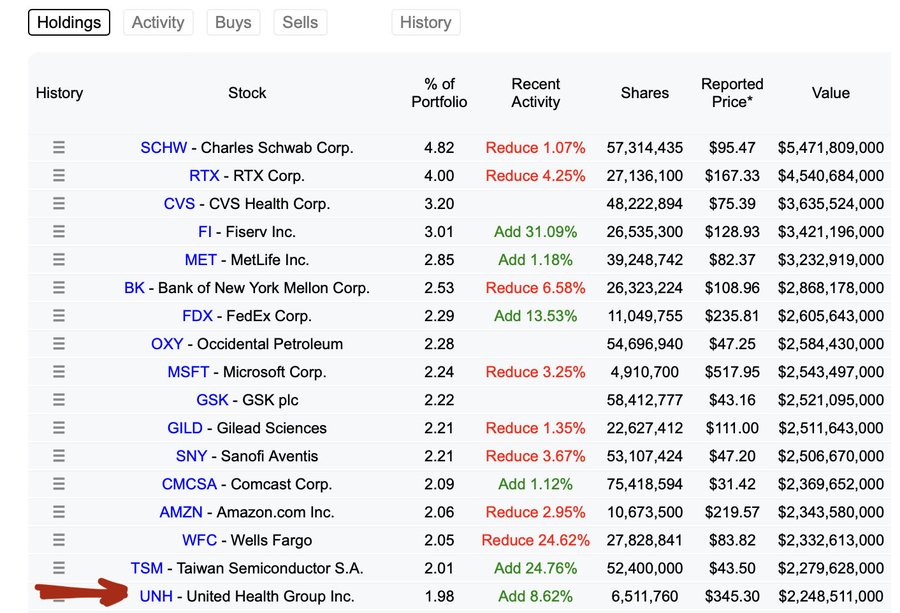Select the history icon for Gilead Sciences
The width and height of the screenshot is (900, 613).
click(58, 427)
